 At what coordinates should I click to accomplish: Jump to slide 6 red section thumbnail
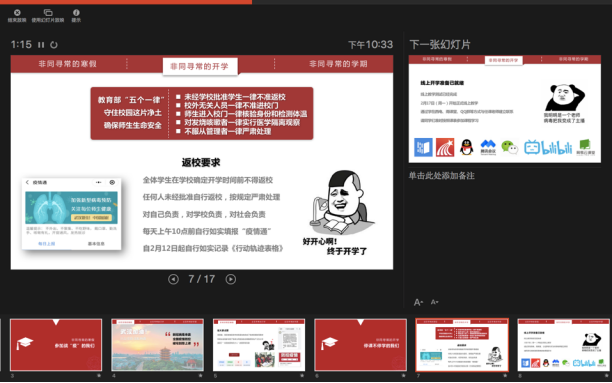tap(360, 345)
